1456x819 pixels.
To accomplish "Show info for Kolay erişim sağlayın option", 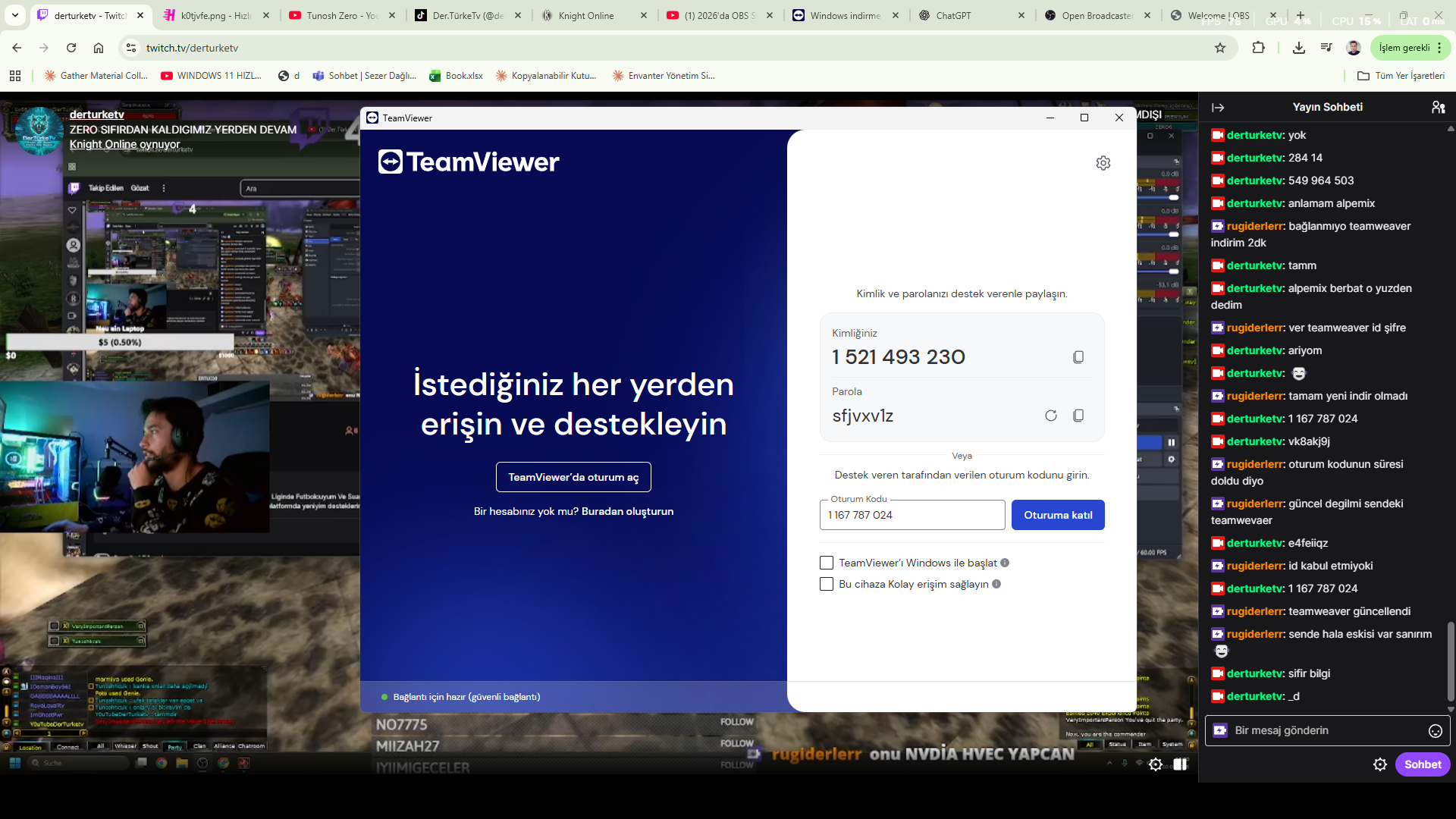I will (996, 584).
